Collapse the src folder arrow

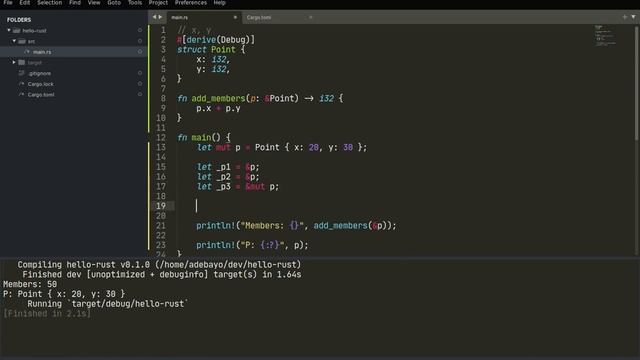(x=14, y=41)
